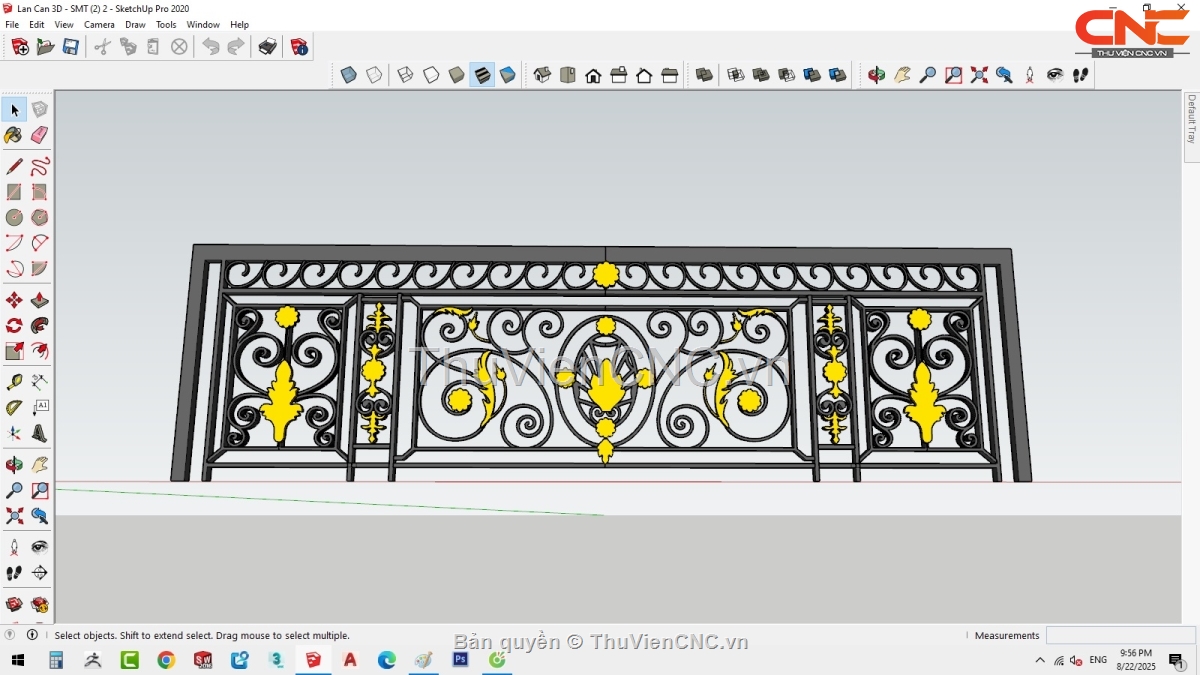Activate the Protractor tool
This screenshot has width=1200, height=675.
pos(14,408)
